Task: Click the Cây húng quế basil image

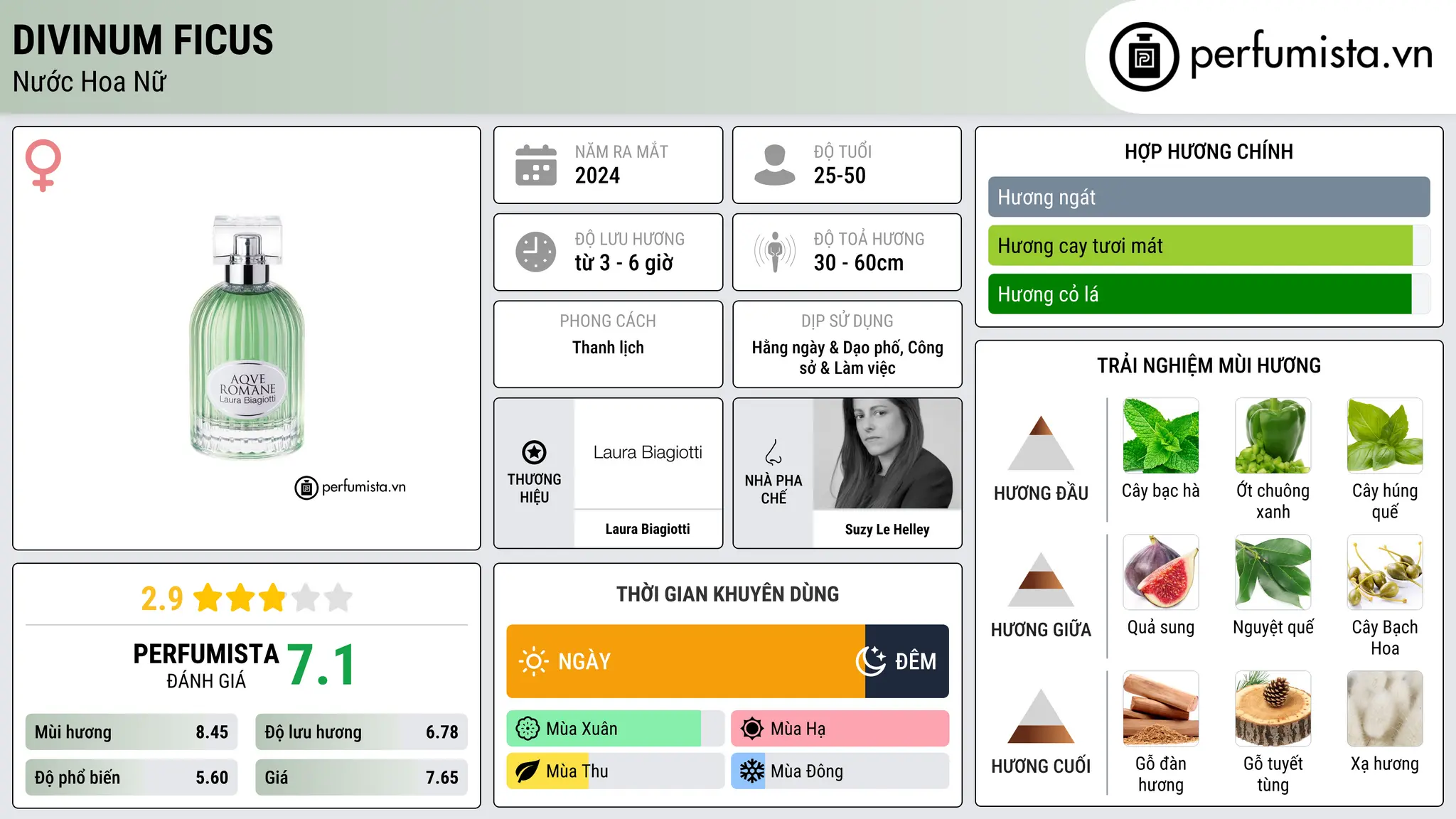Action: coord(1385,436)
